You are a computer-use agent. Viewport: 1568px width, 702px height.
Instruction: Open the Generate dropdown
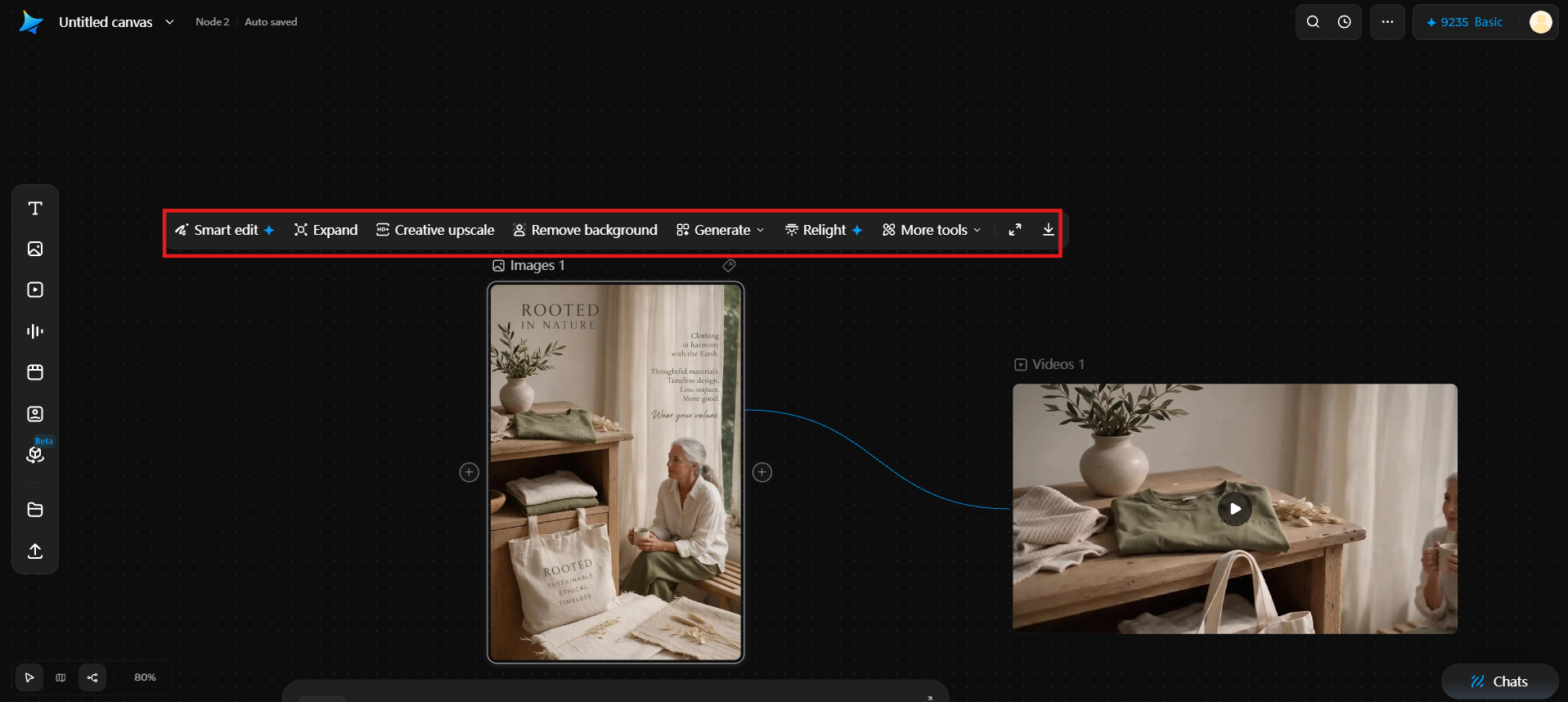point(721,230)
